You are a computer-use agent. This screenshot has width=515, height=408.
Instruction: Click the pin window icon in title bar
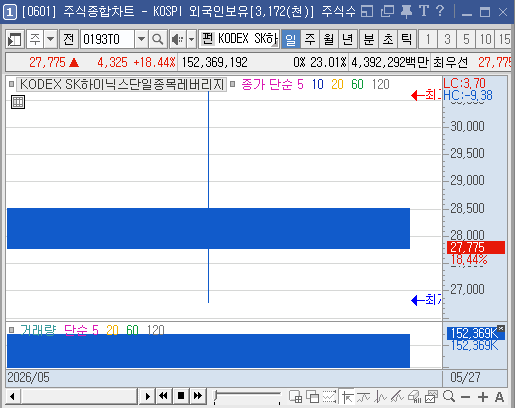tap(406, 12)
